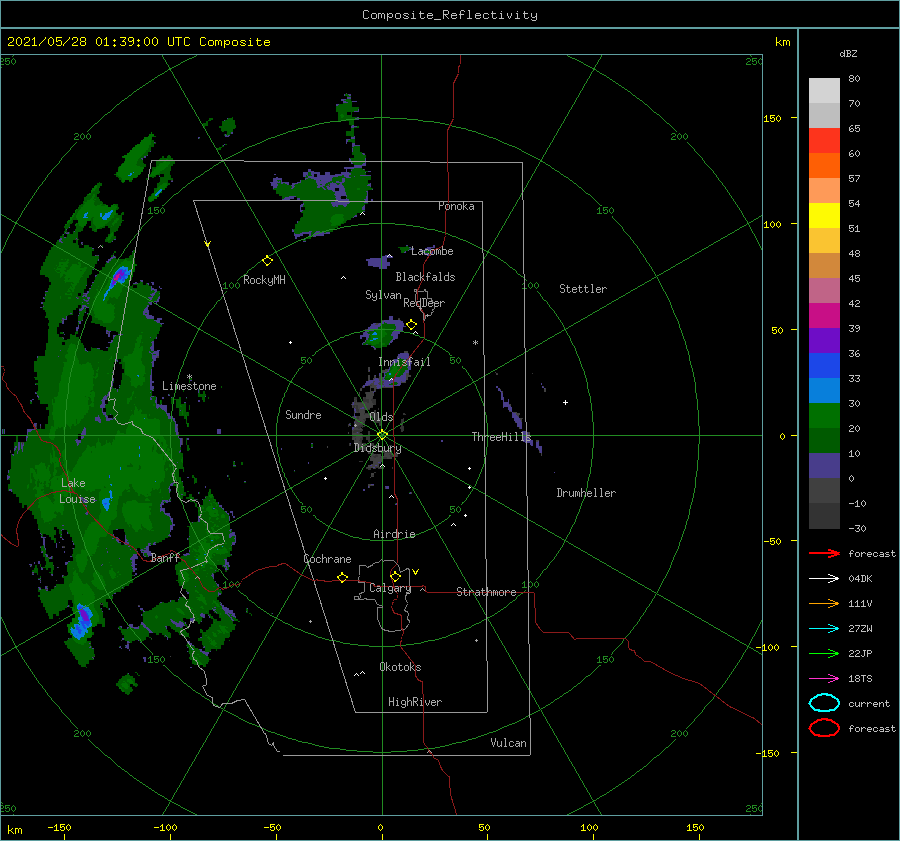This screenshot has height=841, width=900.
Task: Click the yellow diamond marker near RockyMH
Action: [267, 261]
